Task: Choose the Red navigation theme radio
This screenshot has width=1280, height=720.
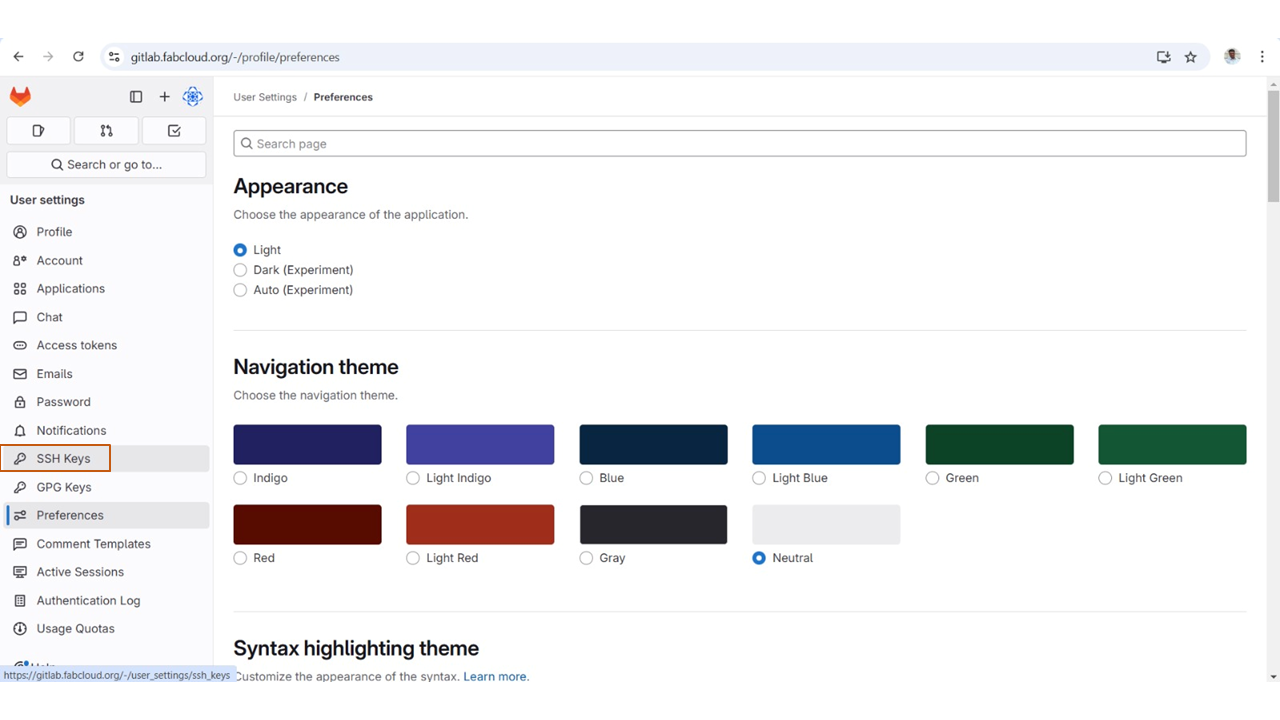Action: (x=240, y=558)
